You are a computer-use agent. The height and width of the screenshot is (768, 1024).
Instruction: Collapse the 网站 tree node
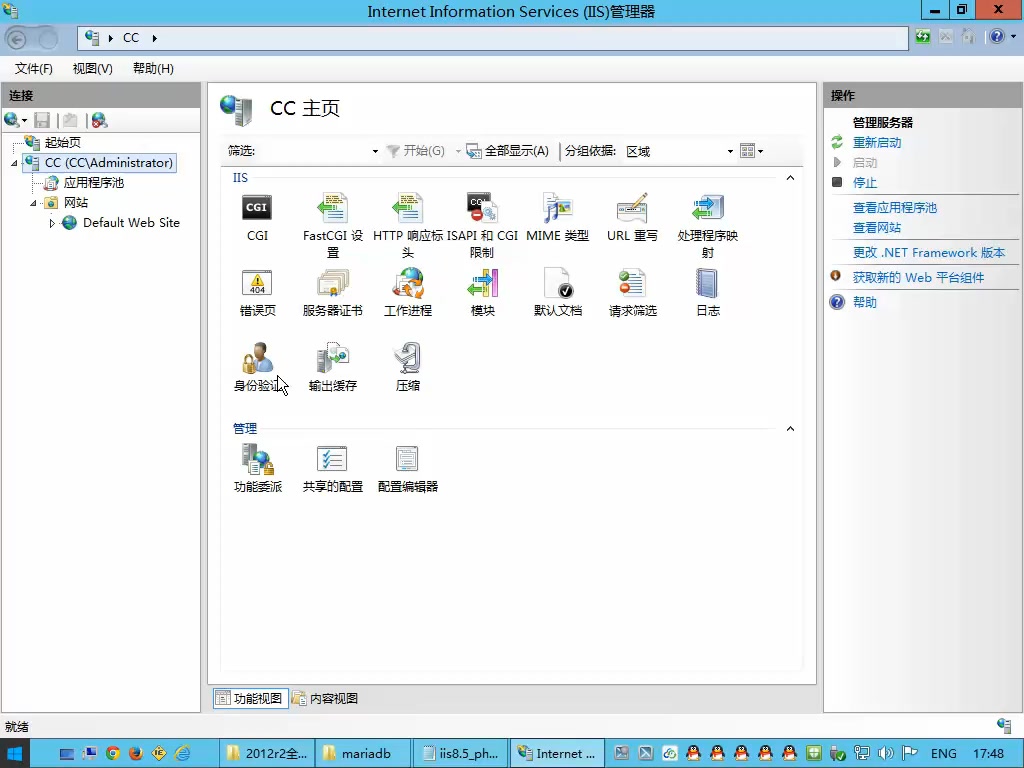pyautogui.click(x=33, y=203)
